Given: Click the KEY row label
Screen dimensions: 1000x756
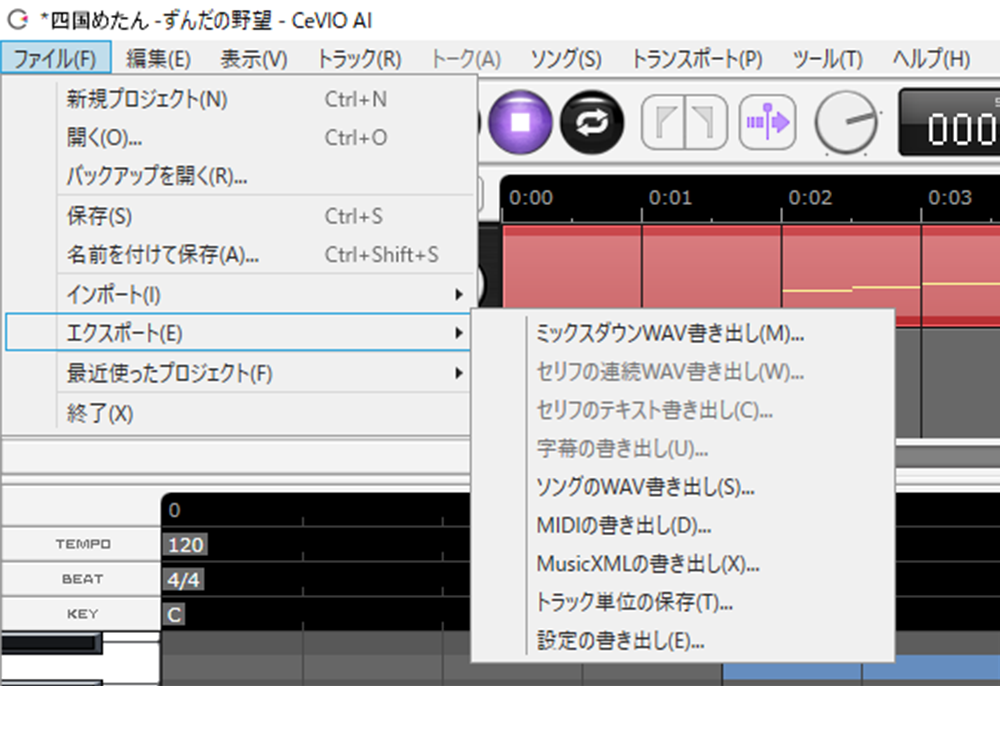Looking at the screenshot, I should pyautogui.click(x=82, y=614).
